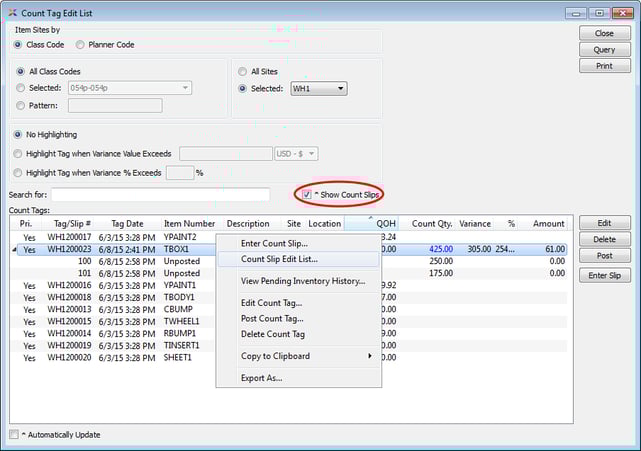The height and width of the screenshot is (451, 641).
Task: Click the Enter Slip button
Action: click(x=604, y=275)
